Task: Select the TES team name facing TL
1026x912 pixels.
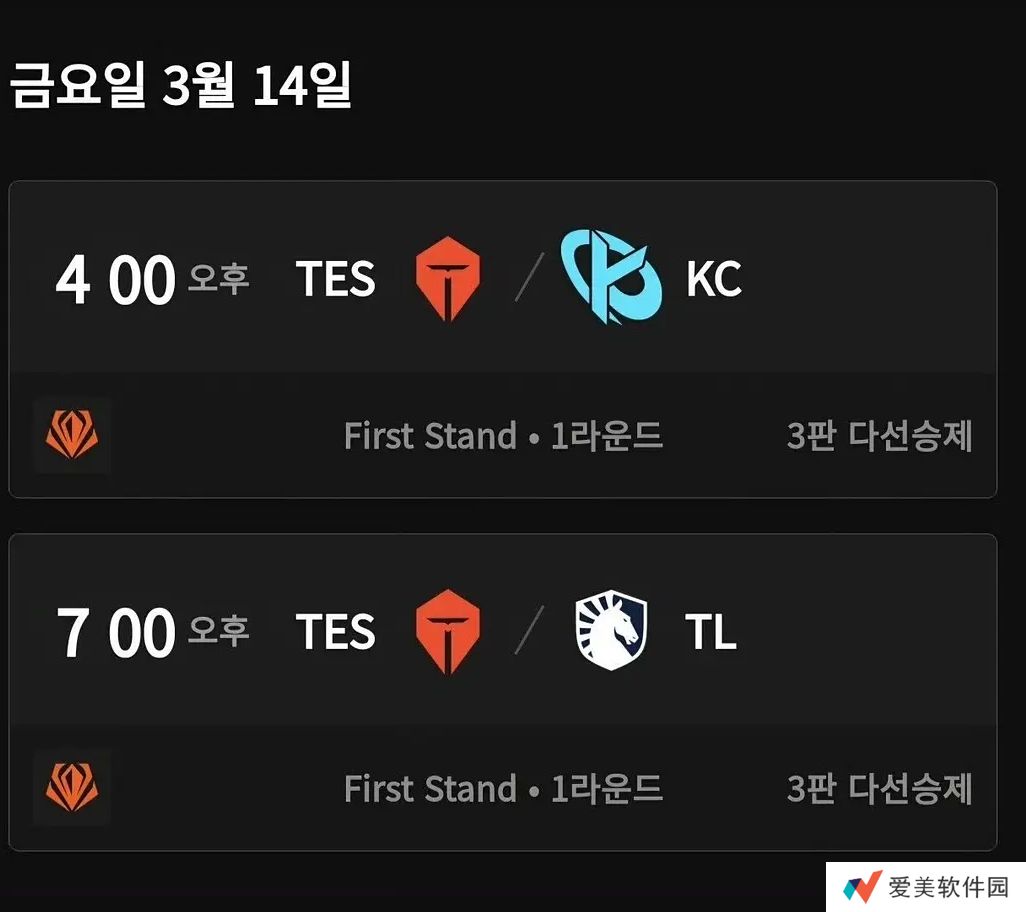Action: (336, 632)
